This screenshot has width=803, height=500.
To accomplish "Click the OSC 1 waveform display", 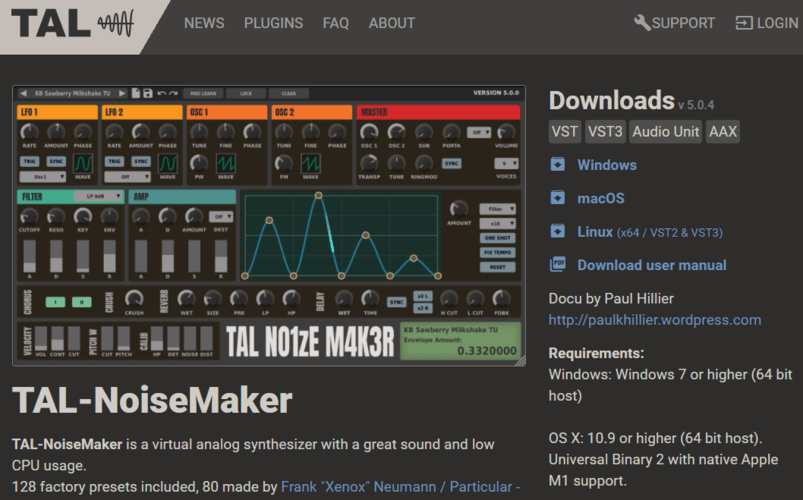I will click(226, 163).
